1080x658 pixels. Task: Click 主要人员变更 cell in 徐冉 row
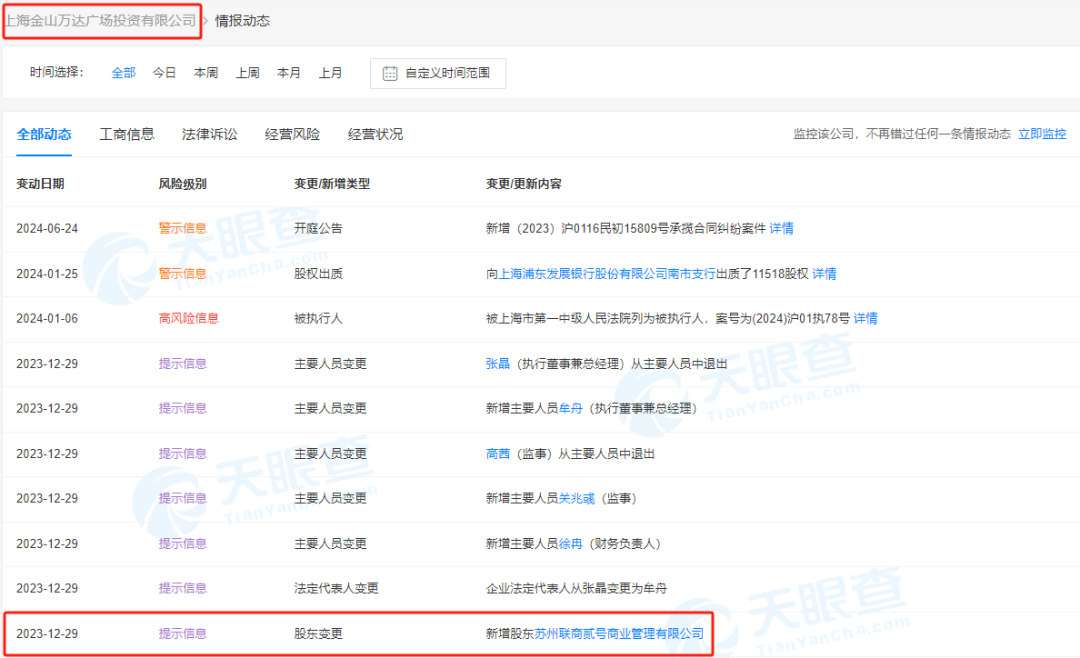coord(331,544)
